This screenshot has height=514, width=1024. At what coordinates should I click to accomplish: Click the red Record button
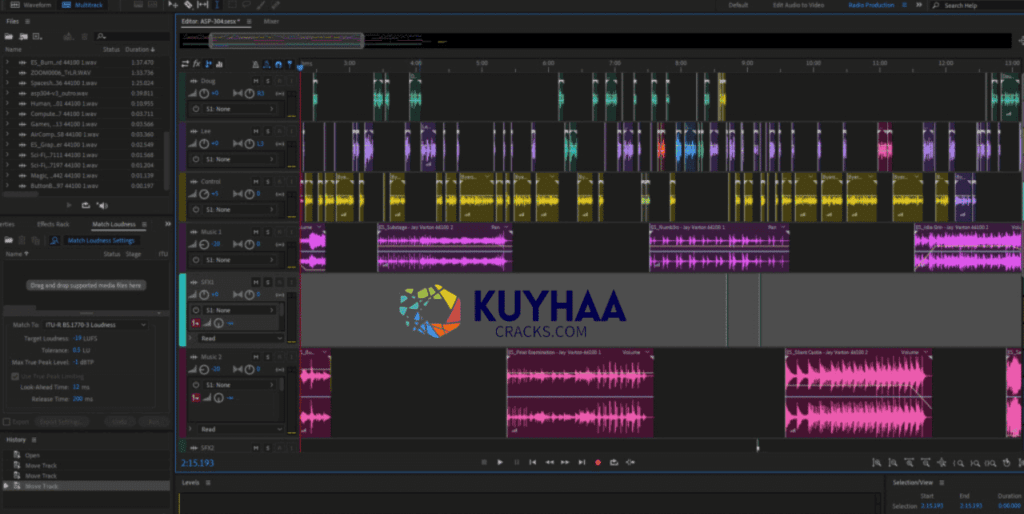(598, 462)
